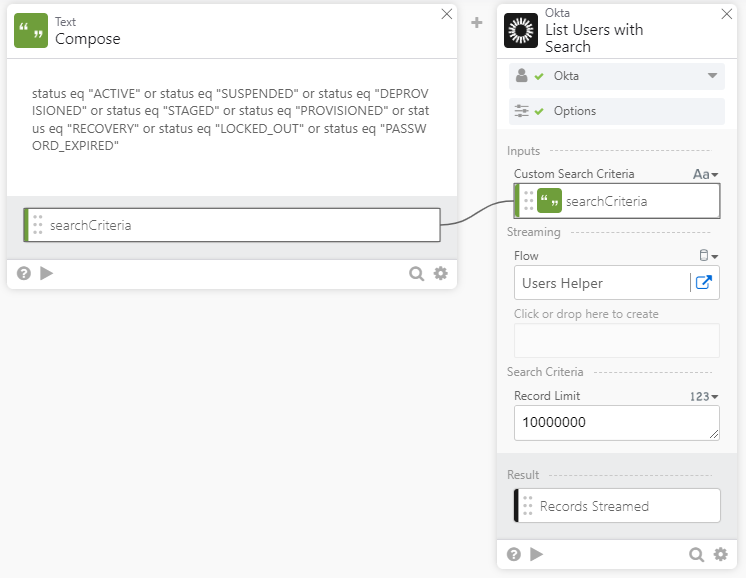Image resolution: width=746 pixels, height=578 pixels.
Task: Open Users Helper flow in new window
Action: (x=704, y=283)
